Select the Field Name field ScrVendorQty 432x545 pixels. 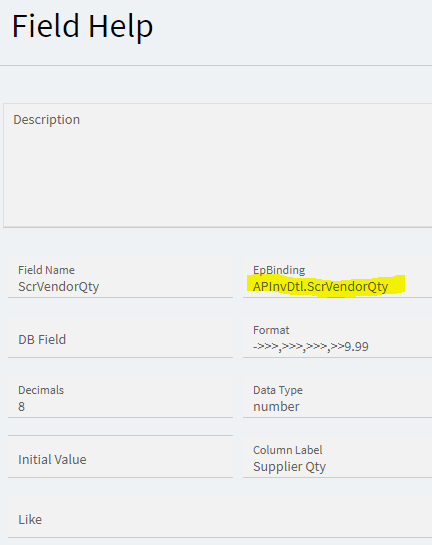(x=120, y=278)
